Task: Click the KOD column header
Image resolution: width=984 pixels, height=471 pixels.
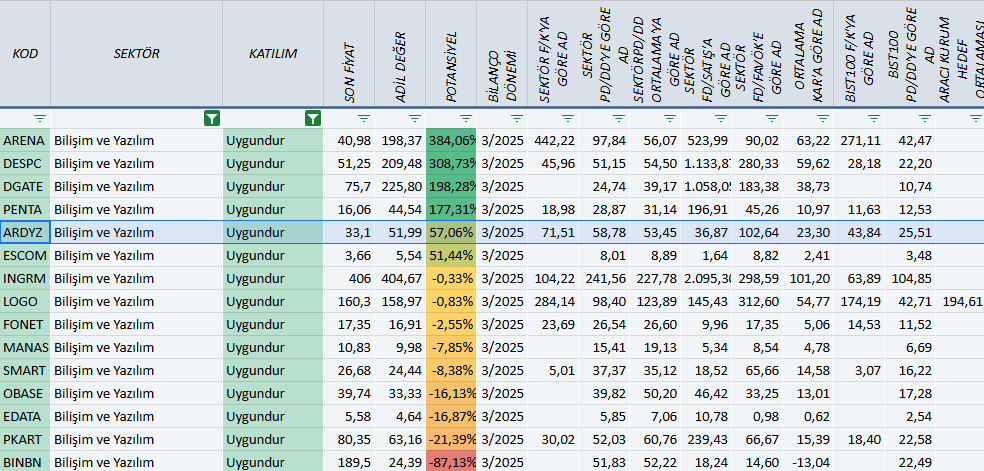Action: pos(25,54)
